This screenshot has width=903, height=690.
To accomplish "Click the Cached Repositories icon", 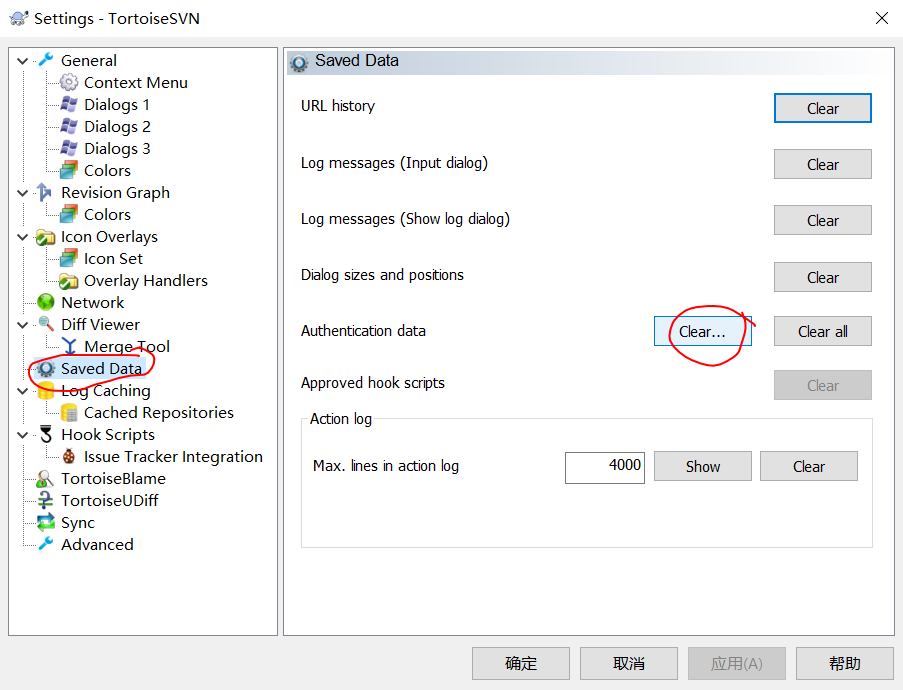I will pos(69,412).
